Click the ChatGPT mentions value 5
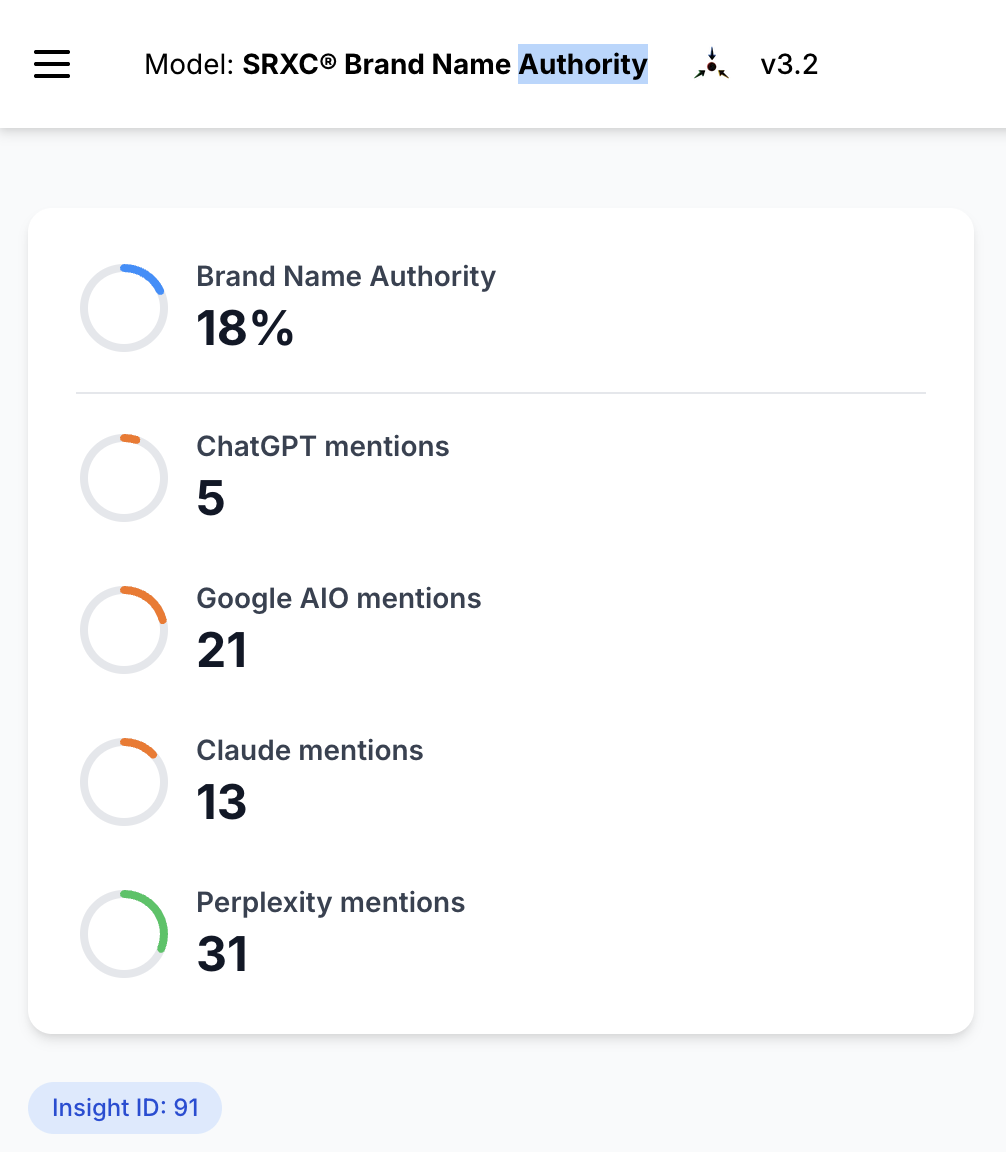Screen dimensions: 1006x1152 210,498
